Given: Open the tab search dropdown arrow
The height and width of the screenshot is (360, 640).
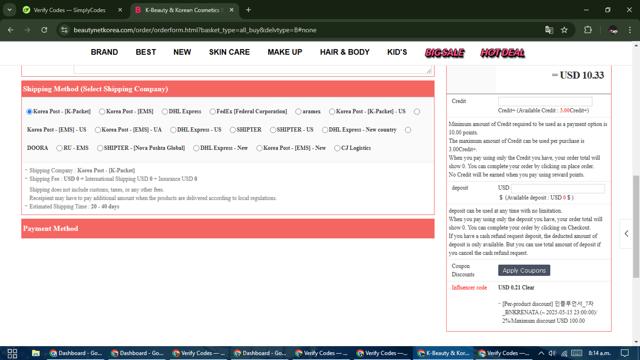Looking at the screenshot, I should pyautogui.click(x=9, y=10).
